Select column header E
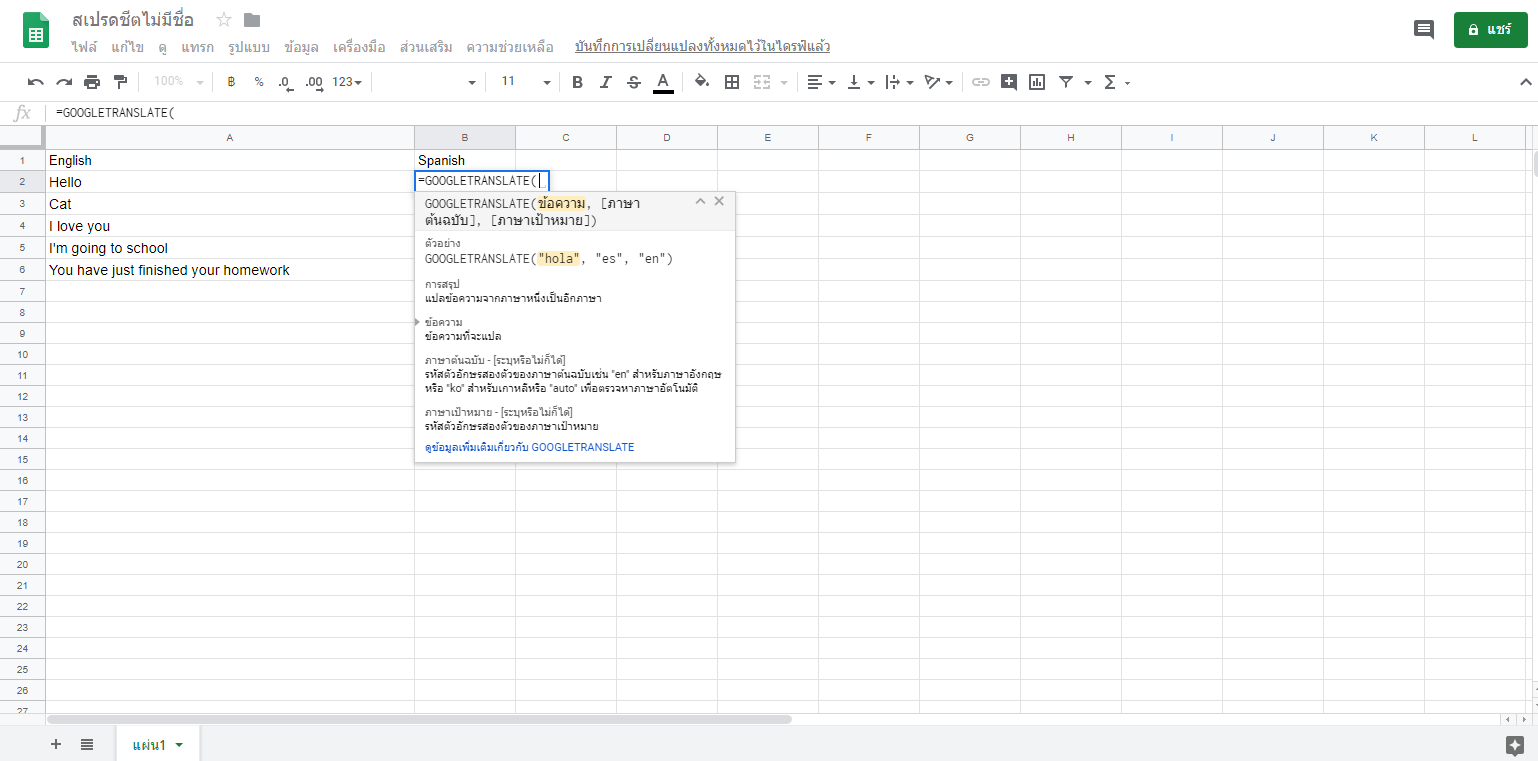Viewport: 1538px width, 761px height. (768, 137)
